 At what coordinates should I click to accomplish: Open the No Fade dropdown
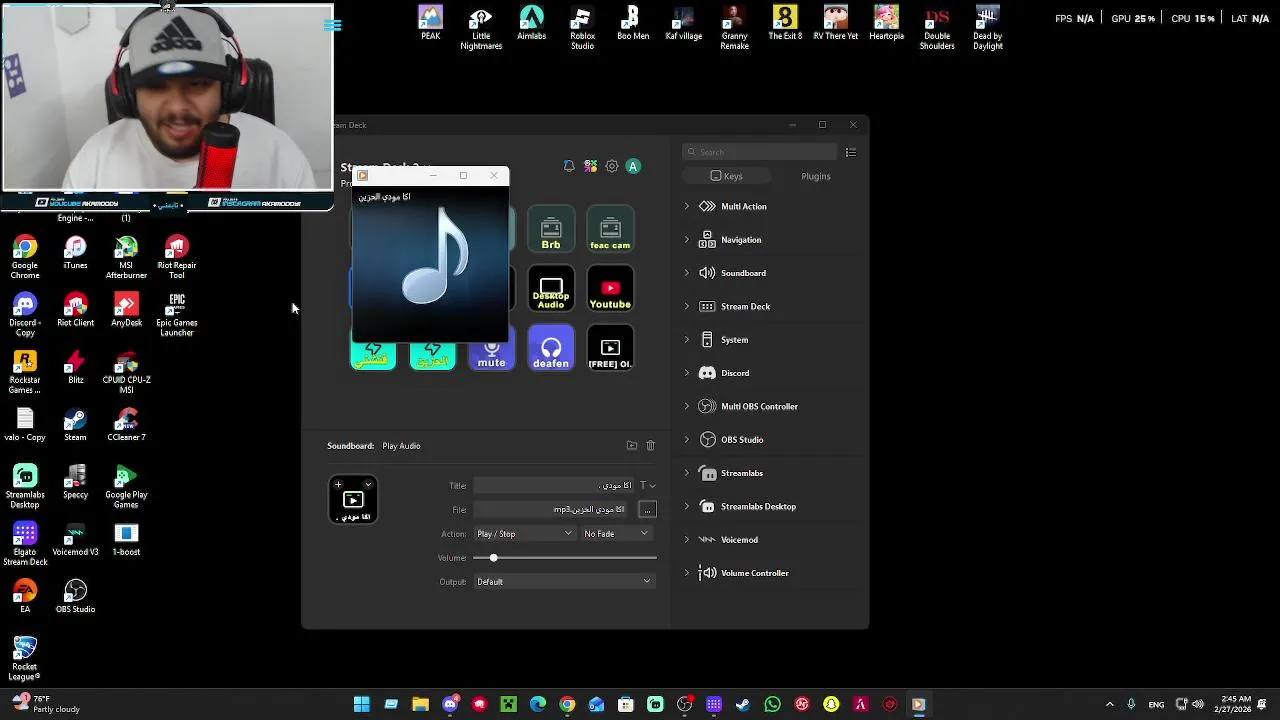coord(616,534)
